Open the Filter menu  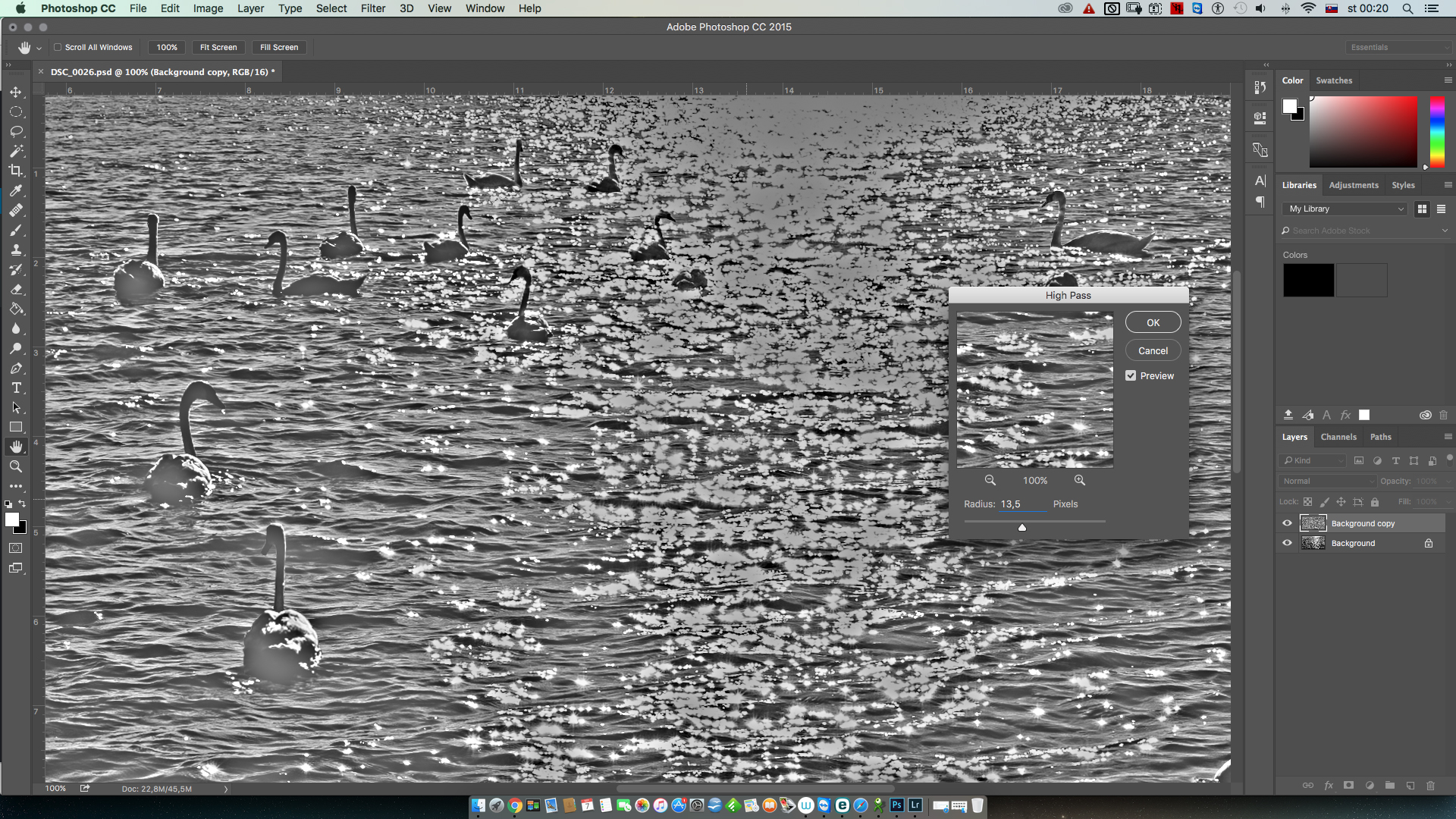pos(372,8)
